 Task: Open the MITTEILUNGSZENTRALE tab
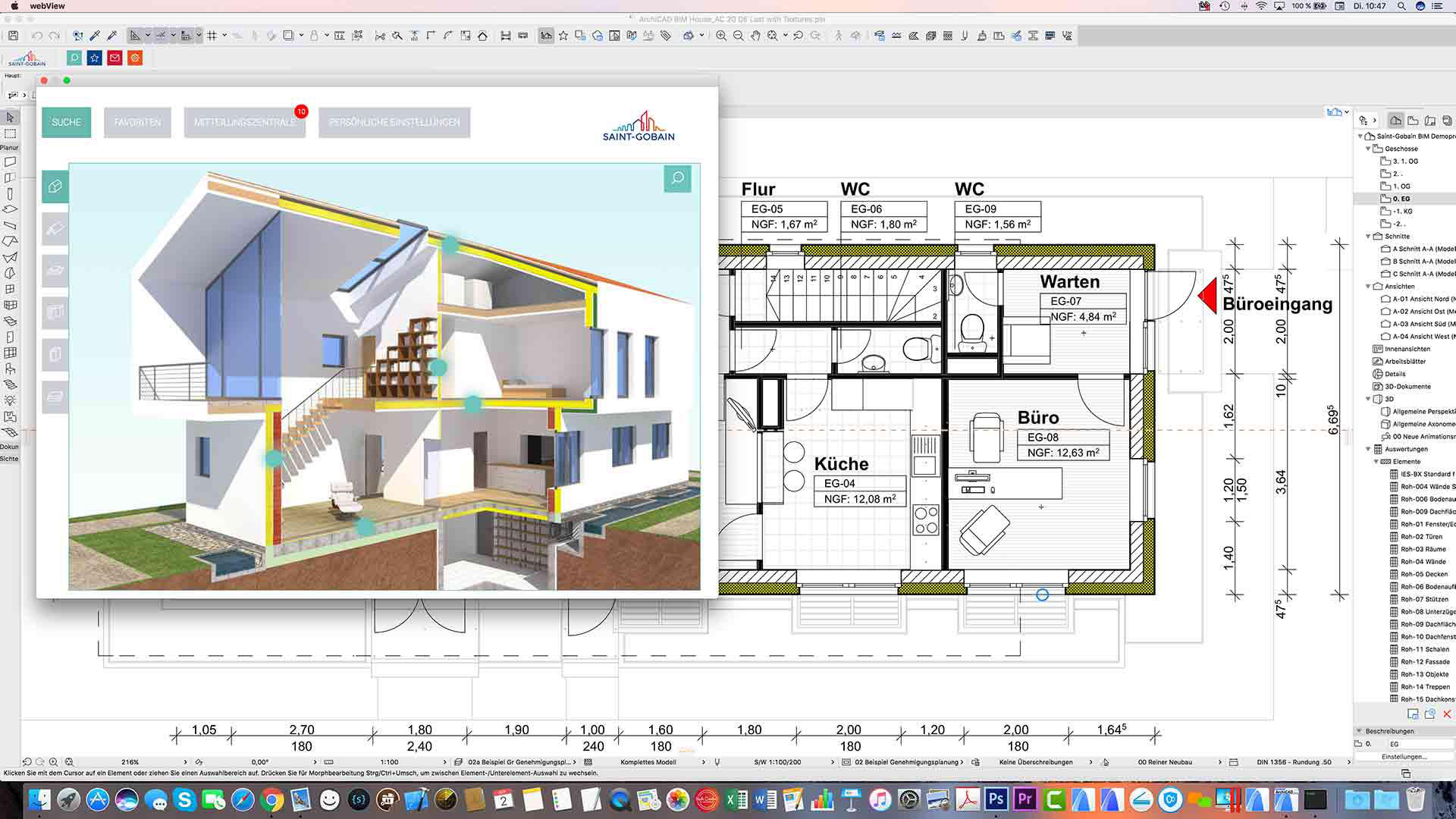(x=244, y=122)
